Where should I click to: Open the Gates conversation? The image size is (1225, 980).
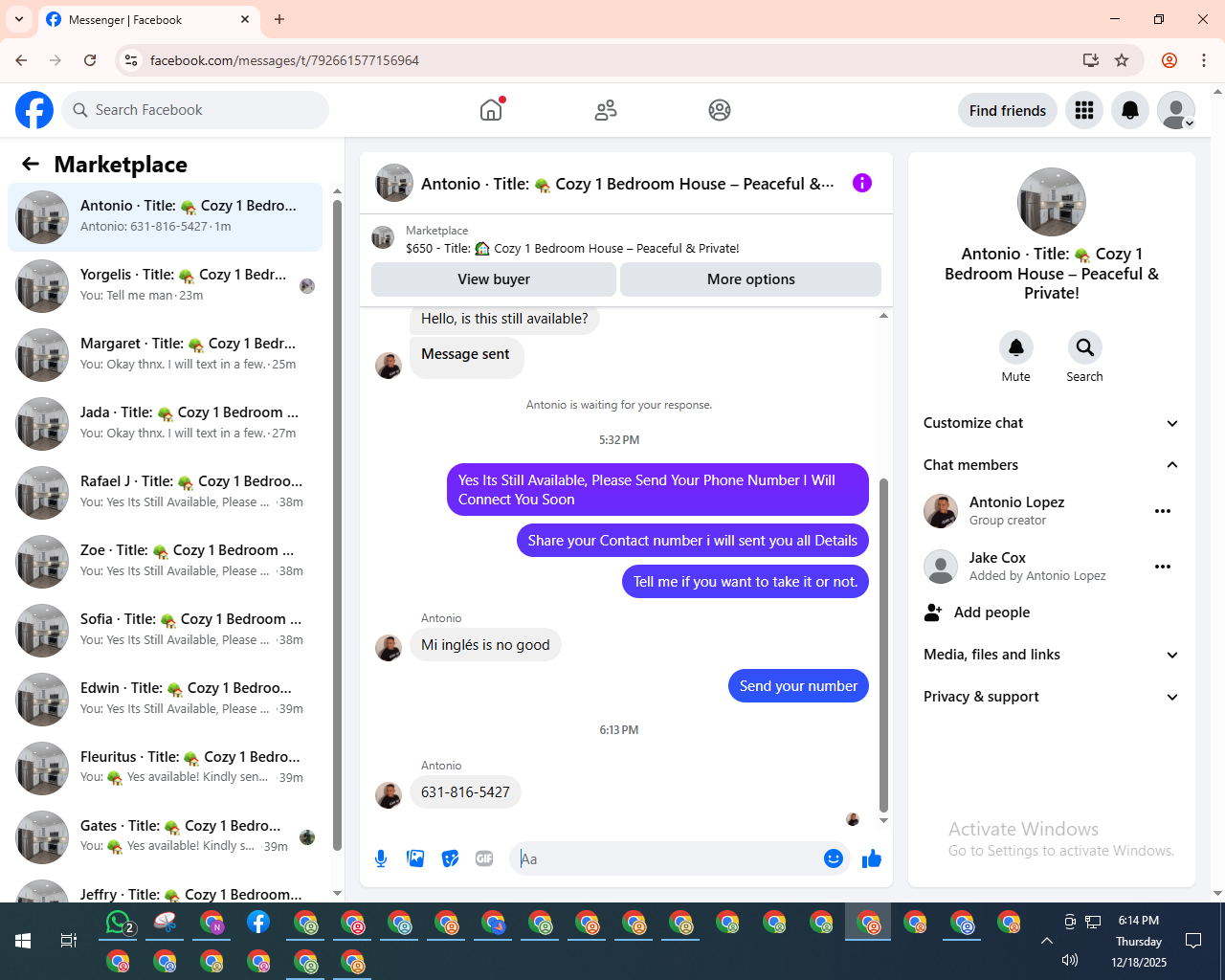[166, 837]
